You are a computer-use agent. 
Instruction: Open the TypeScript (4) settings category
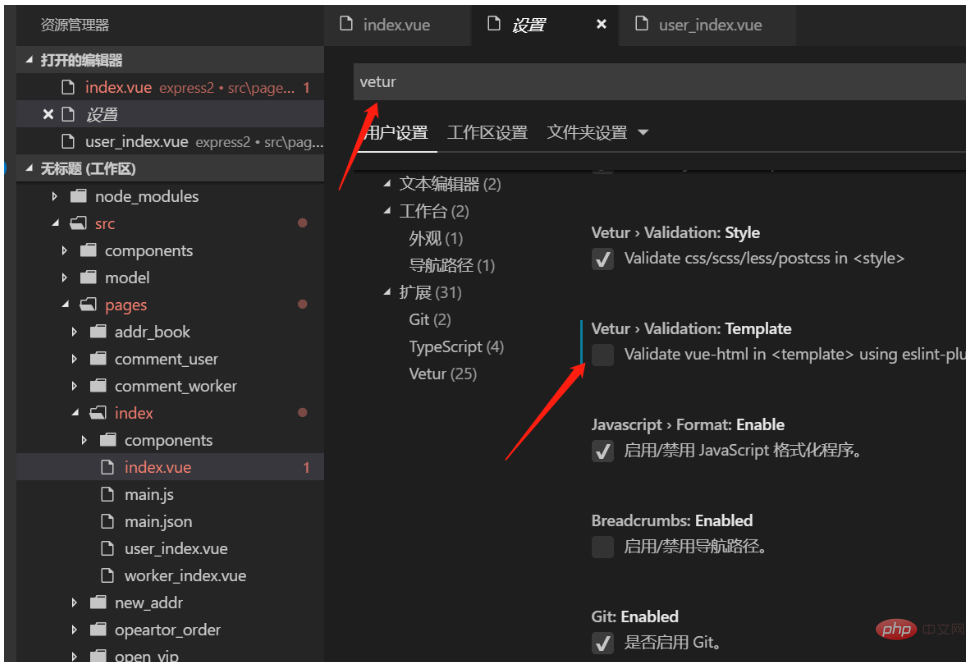click(456, 347)
